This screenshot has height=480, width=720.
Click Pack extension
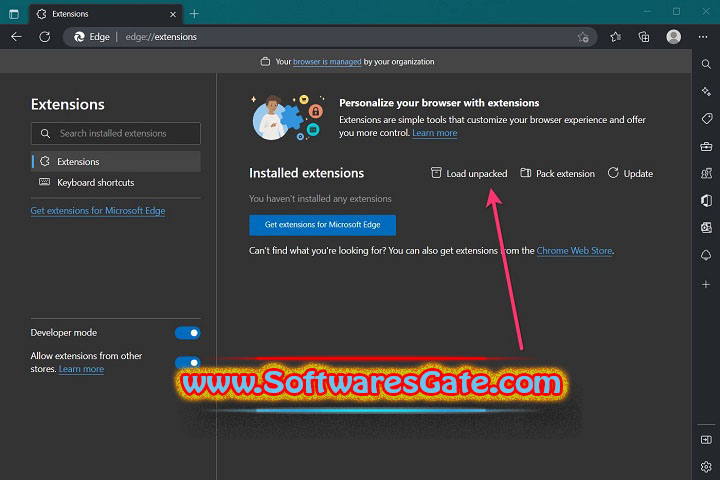point(557,173)
